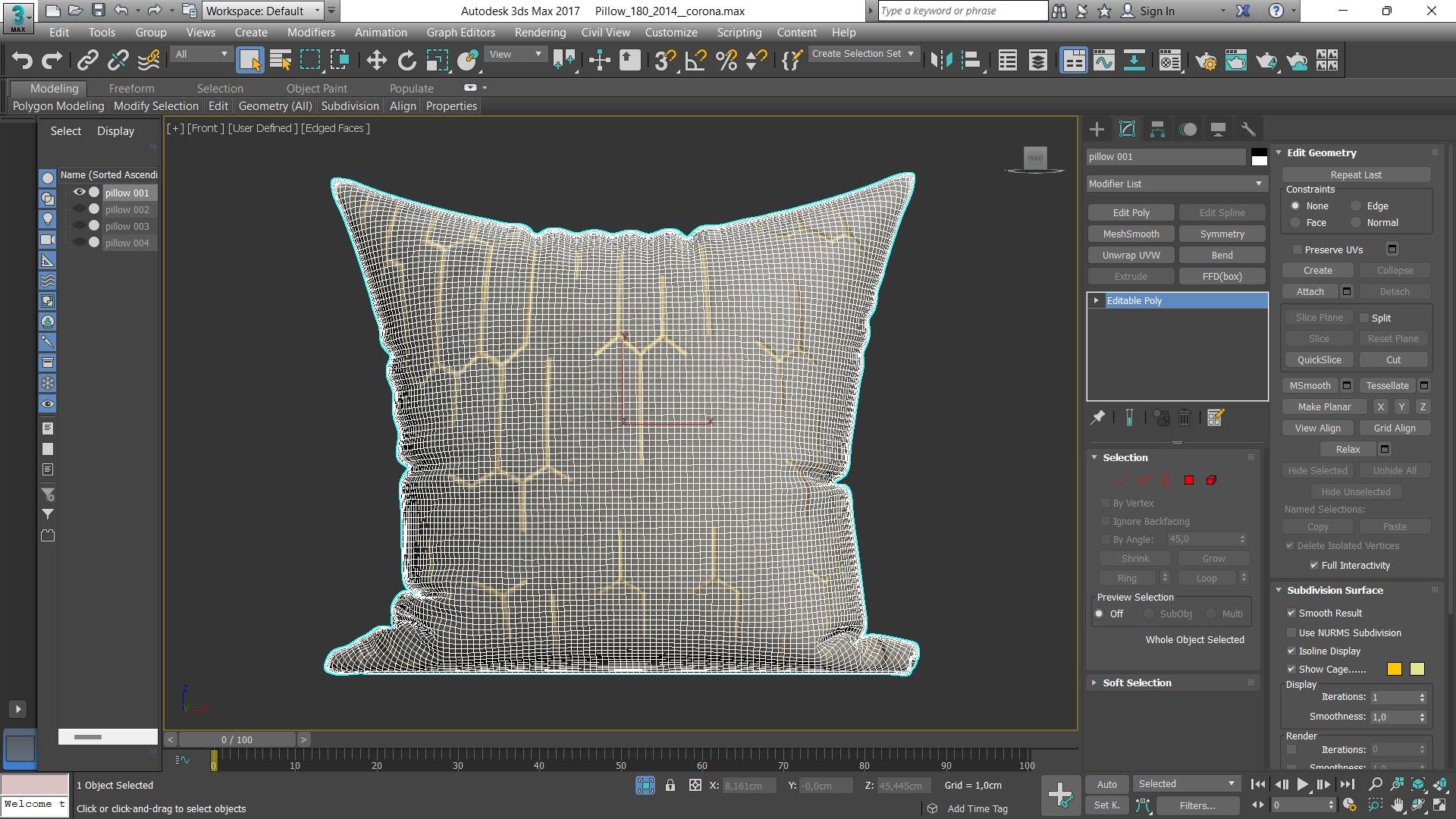Click the QuickSlice button
This screenshot has width=1456, height=819.
click(x=1319, y=360)
